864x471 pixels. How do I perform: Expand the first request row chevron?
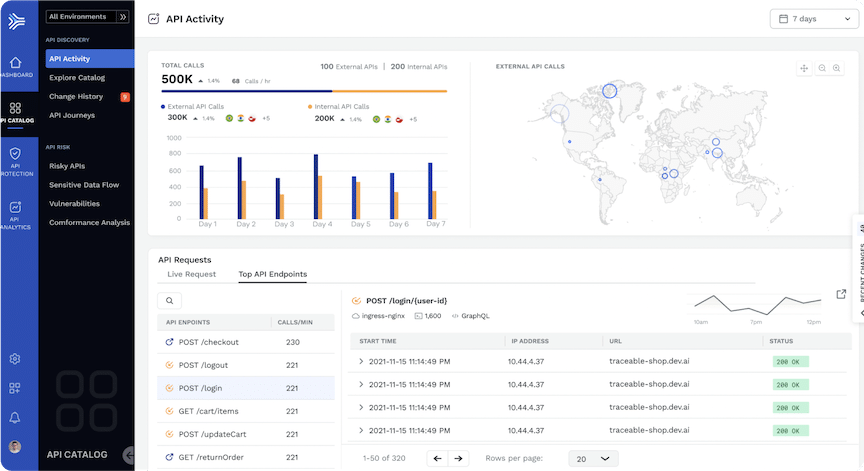click(361, 361)
